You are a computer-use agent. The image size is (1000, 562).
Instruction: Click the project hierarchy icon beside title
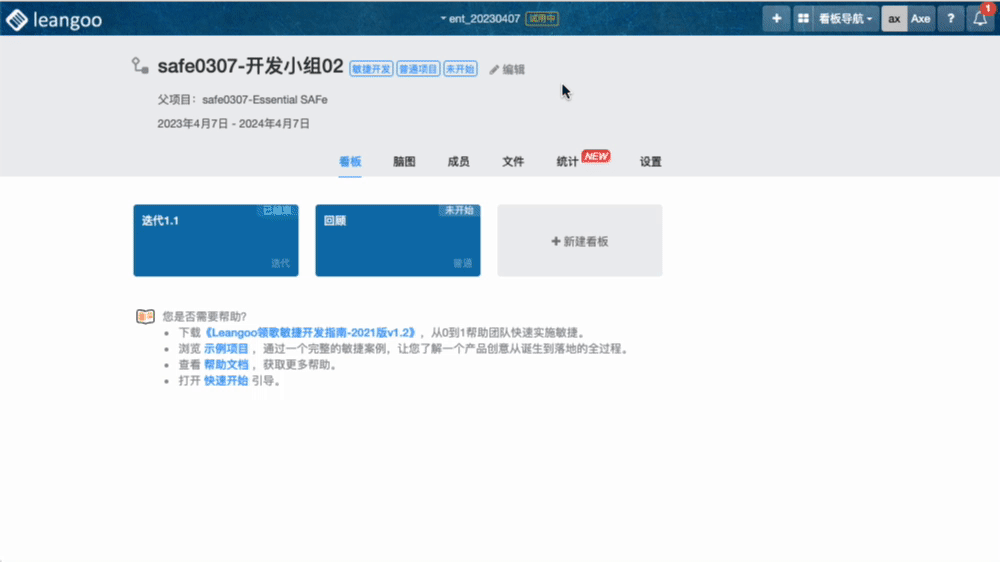(x=140, y=67)
